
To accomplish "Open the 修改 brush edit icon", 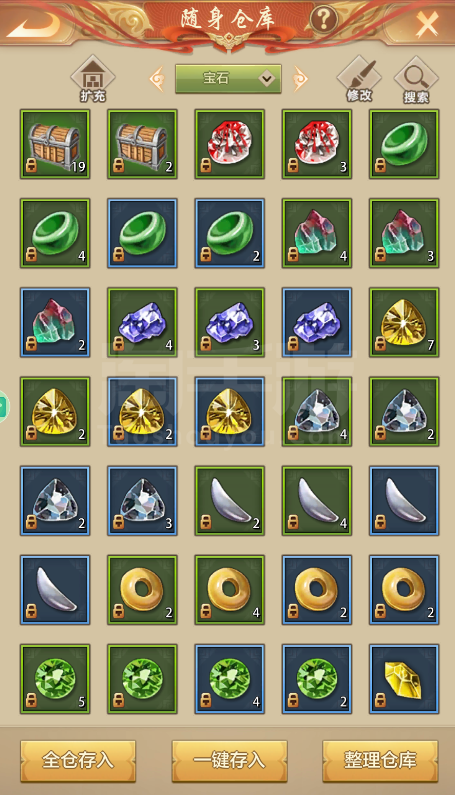I will pyautogui.click(x=359, y=79).
